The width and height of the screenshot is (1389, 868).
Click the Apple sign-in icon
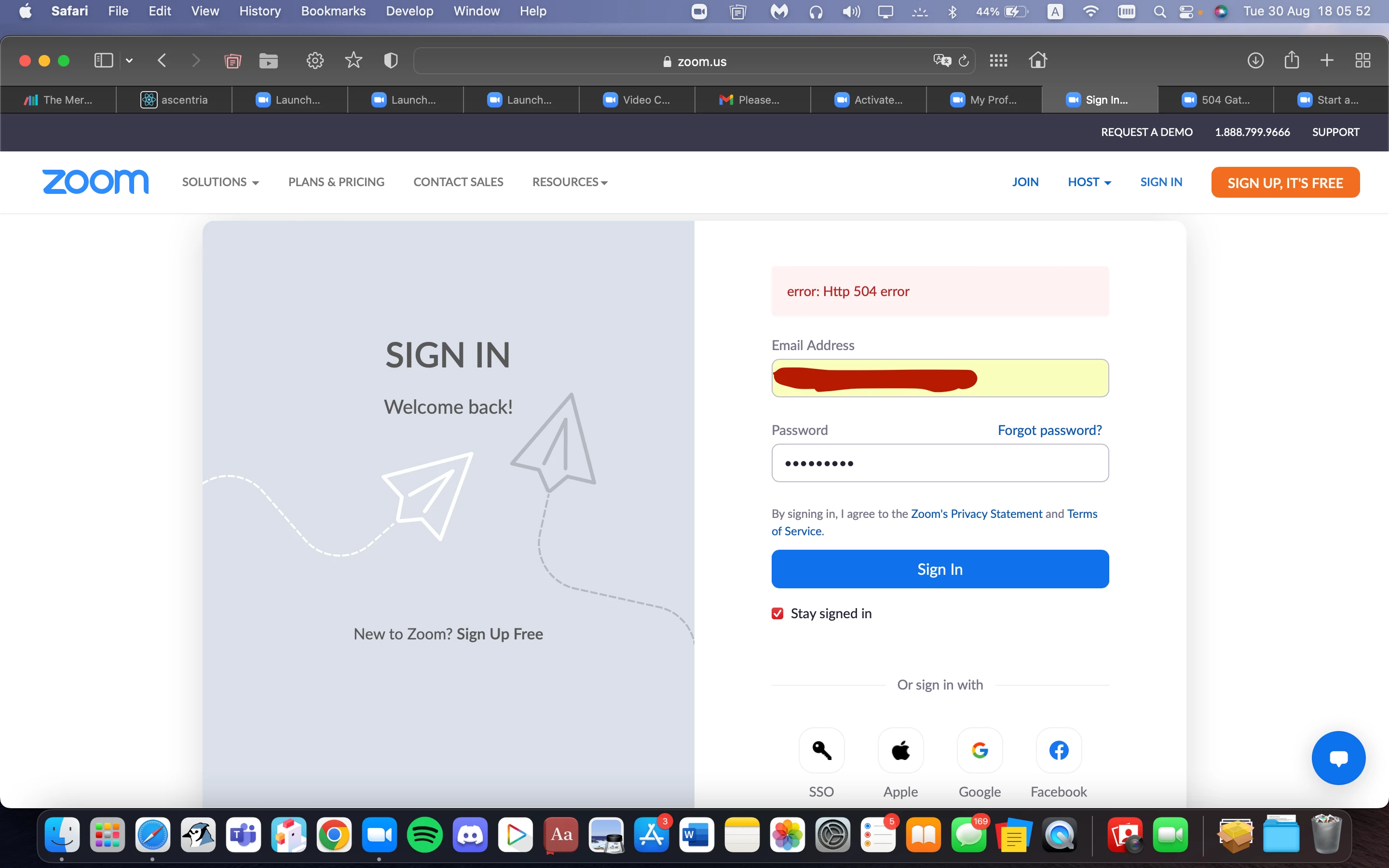(900, 750)
